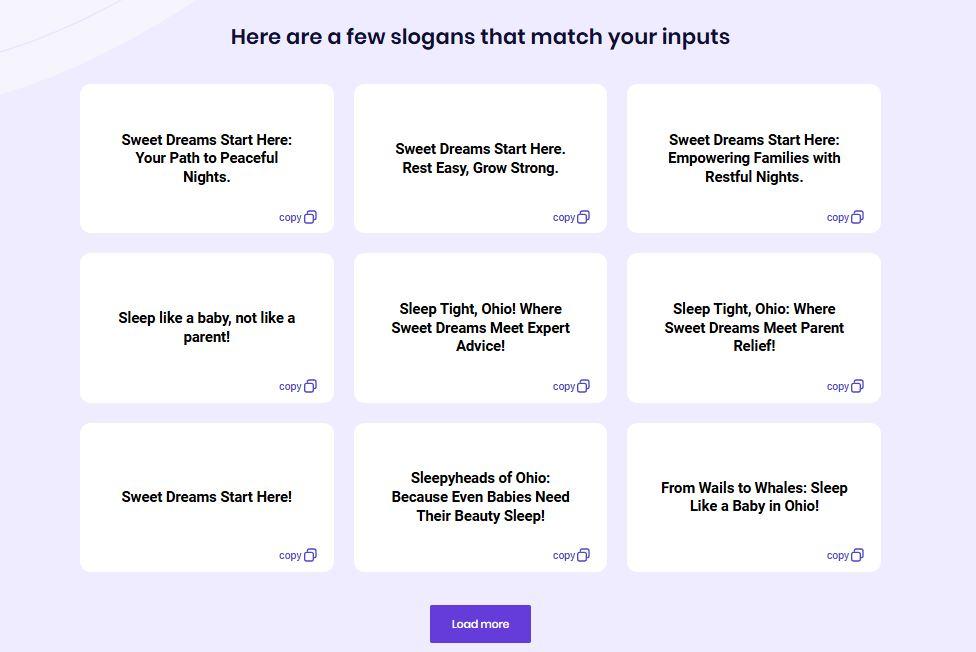Click the 'Sleep Tight, Ohio: Parent Relief' slogan text
Screen dimensions: 976x652
tap(754, 327)
